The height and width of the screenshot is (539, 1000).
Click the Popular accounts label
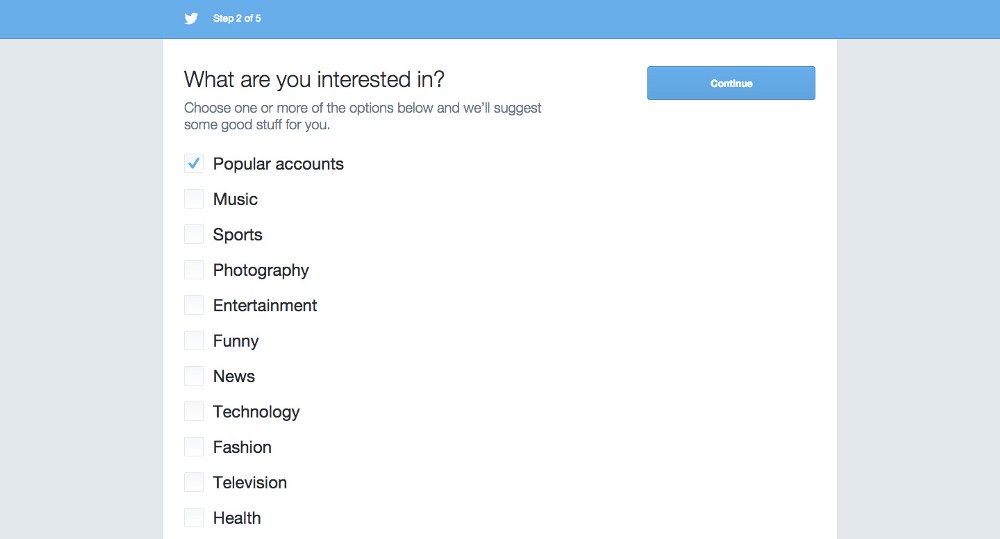point(278,164)
